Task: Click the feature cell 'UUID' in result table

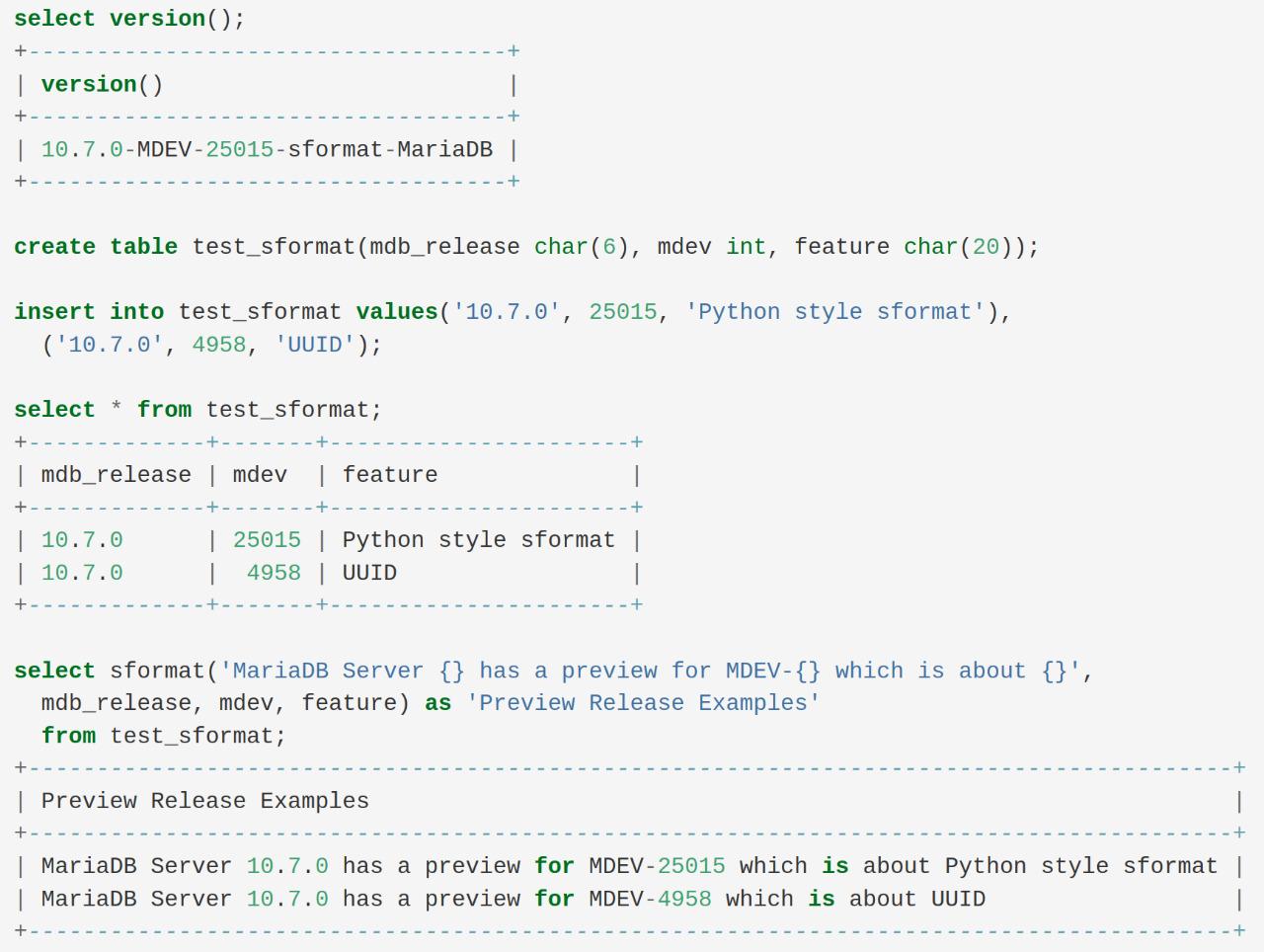Action: (x=369, y=573)
